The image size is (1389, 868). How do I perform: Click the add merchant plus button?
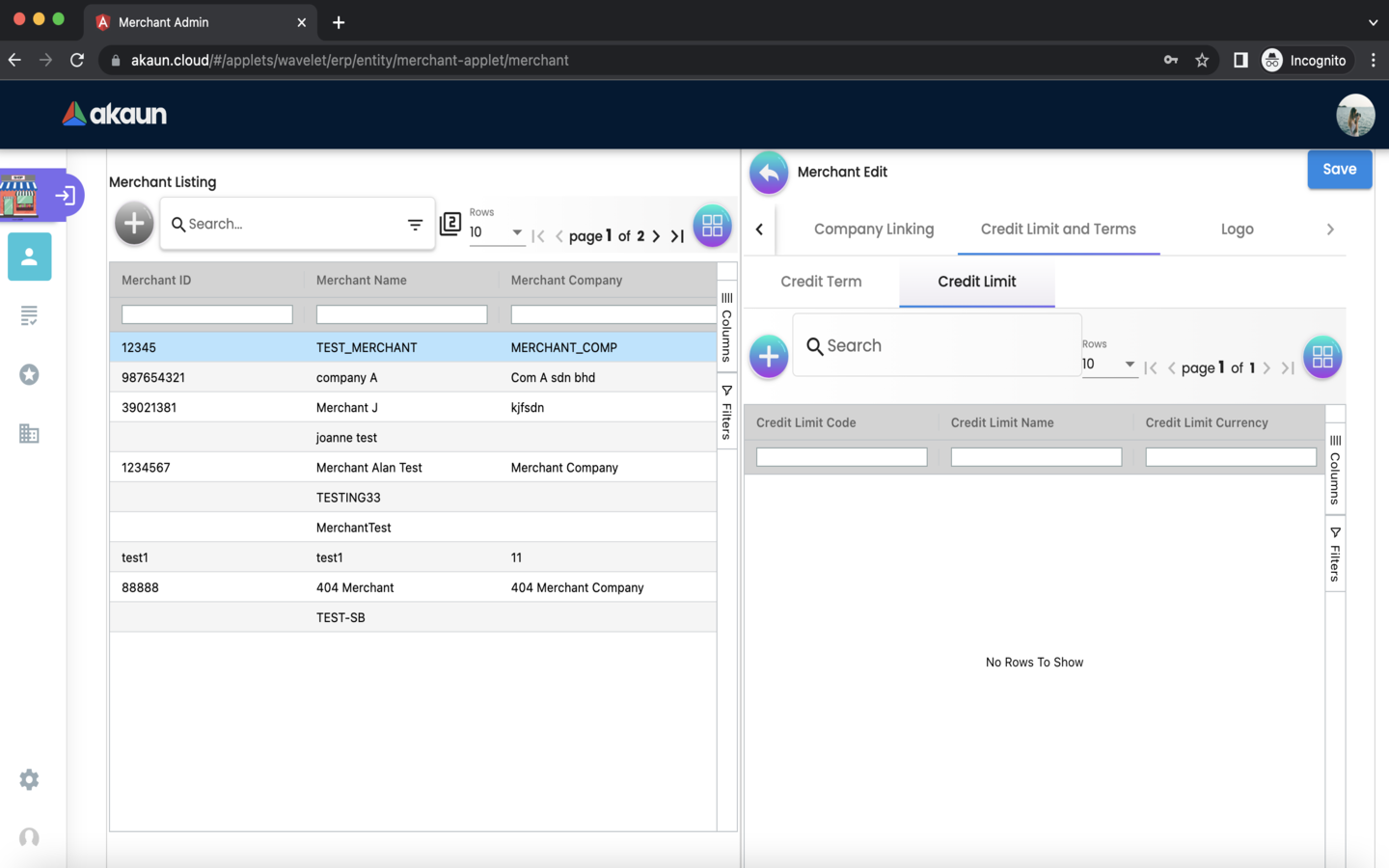[134, 224]
